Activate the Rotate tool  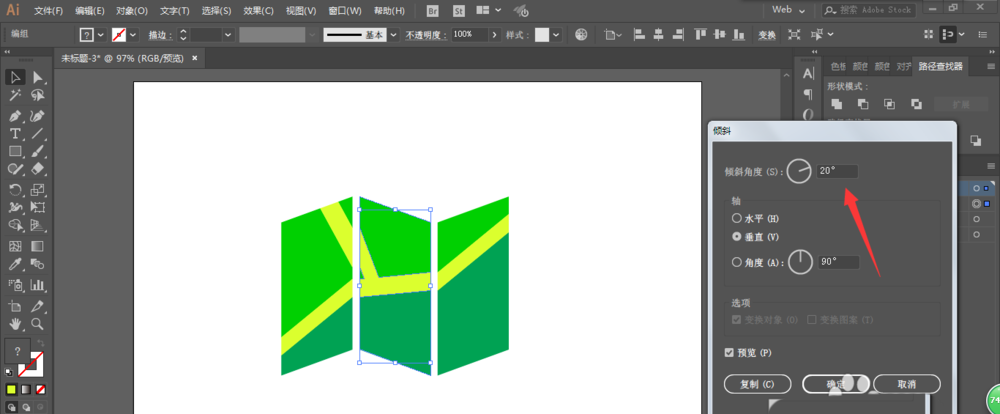[x=16, y=189]
